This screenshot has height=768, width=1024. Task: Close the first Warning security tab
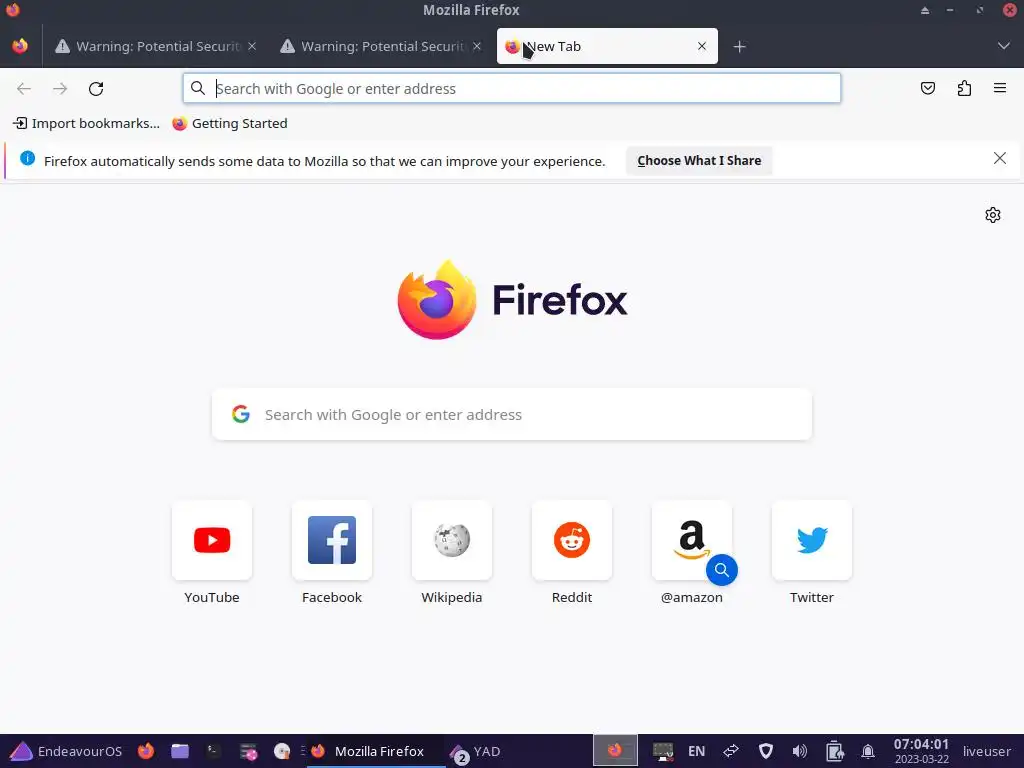252,46
